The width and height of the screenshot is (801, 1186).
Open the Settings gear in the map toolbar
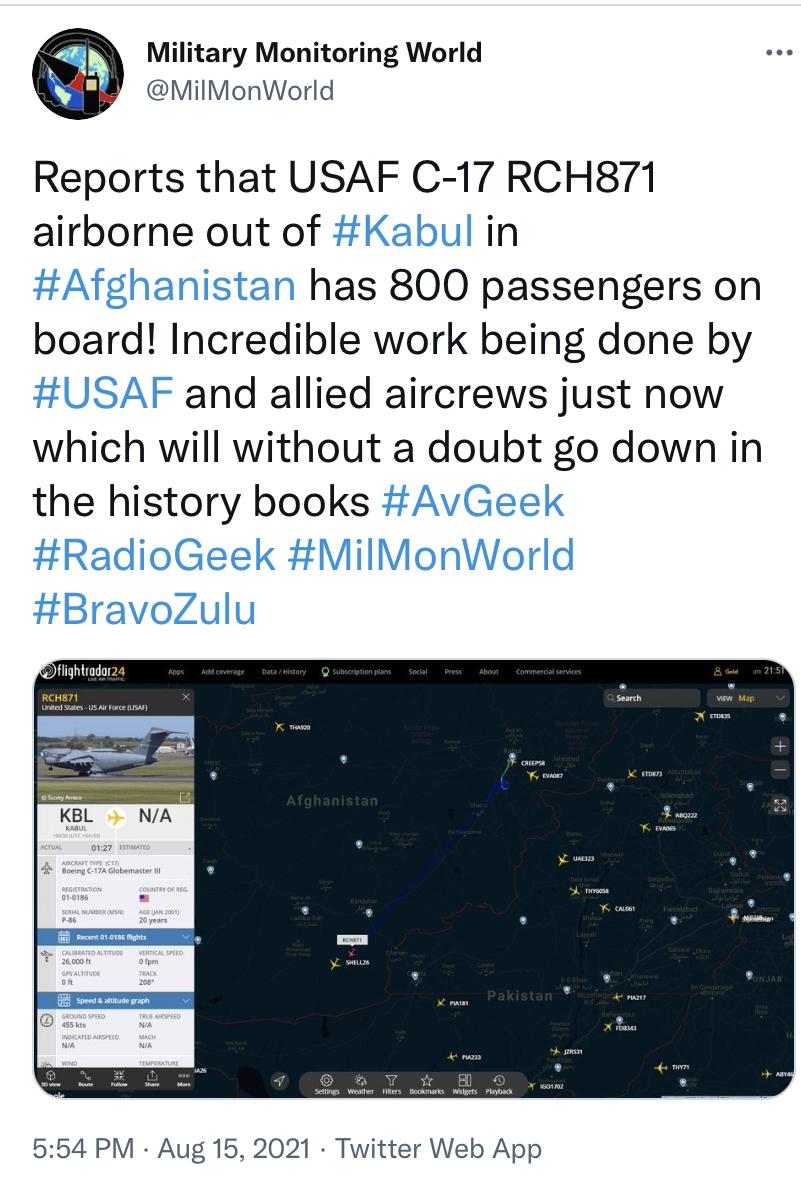click(327, 1084)
